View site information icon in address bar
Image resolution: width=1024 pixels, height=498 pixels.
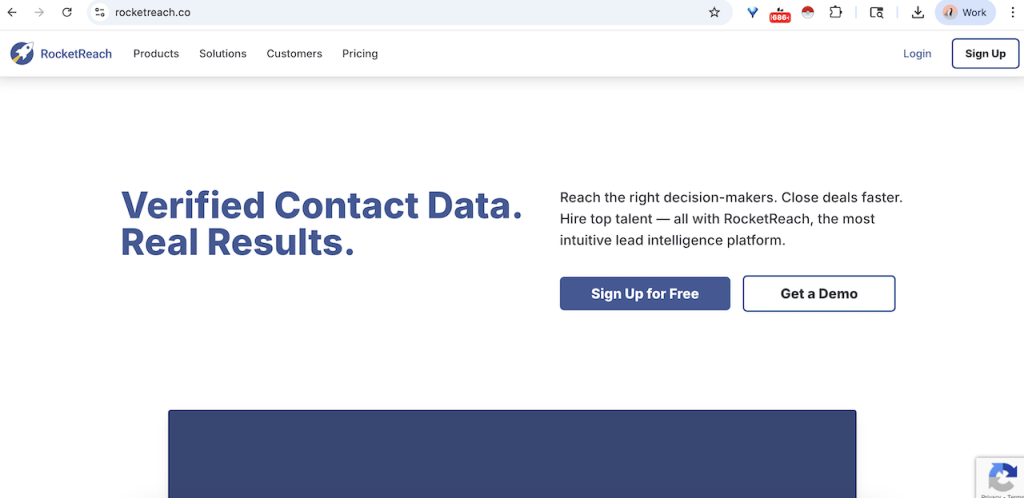100,13
